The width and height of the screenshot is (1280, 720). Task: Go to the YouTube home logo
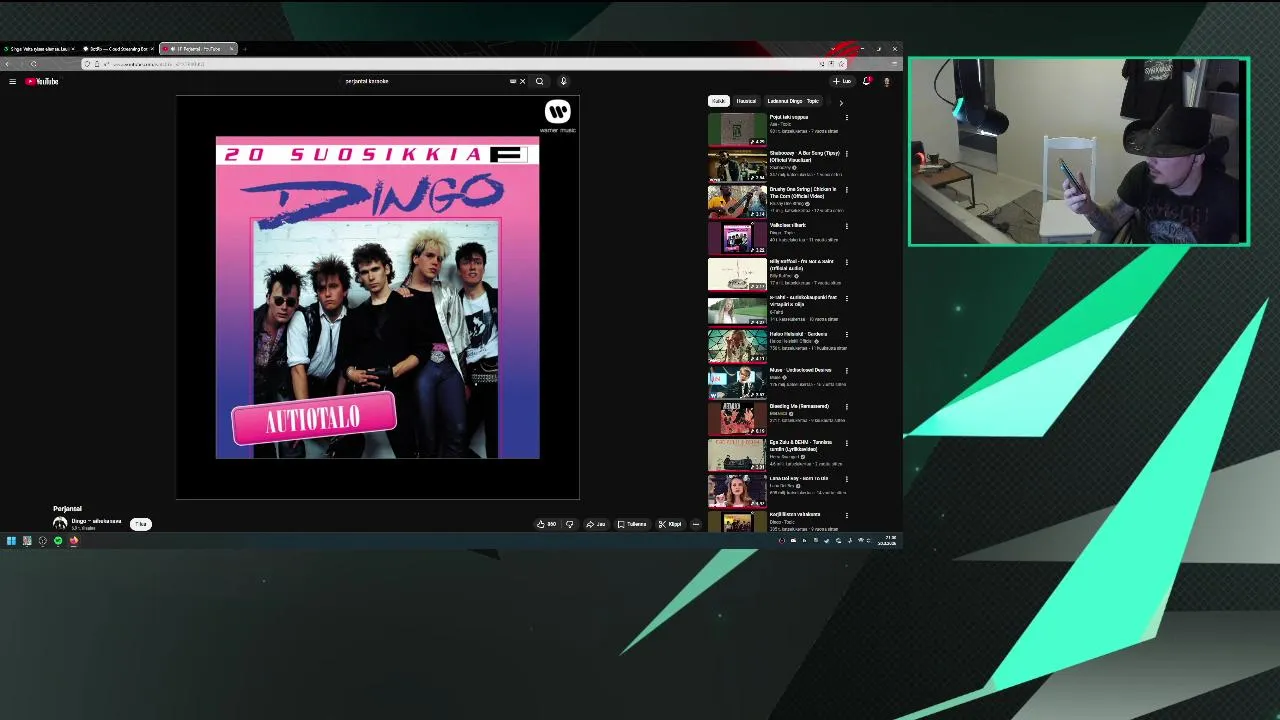(42, 81)
